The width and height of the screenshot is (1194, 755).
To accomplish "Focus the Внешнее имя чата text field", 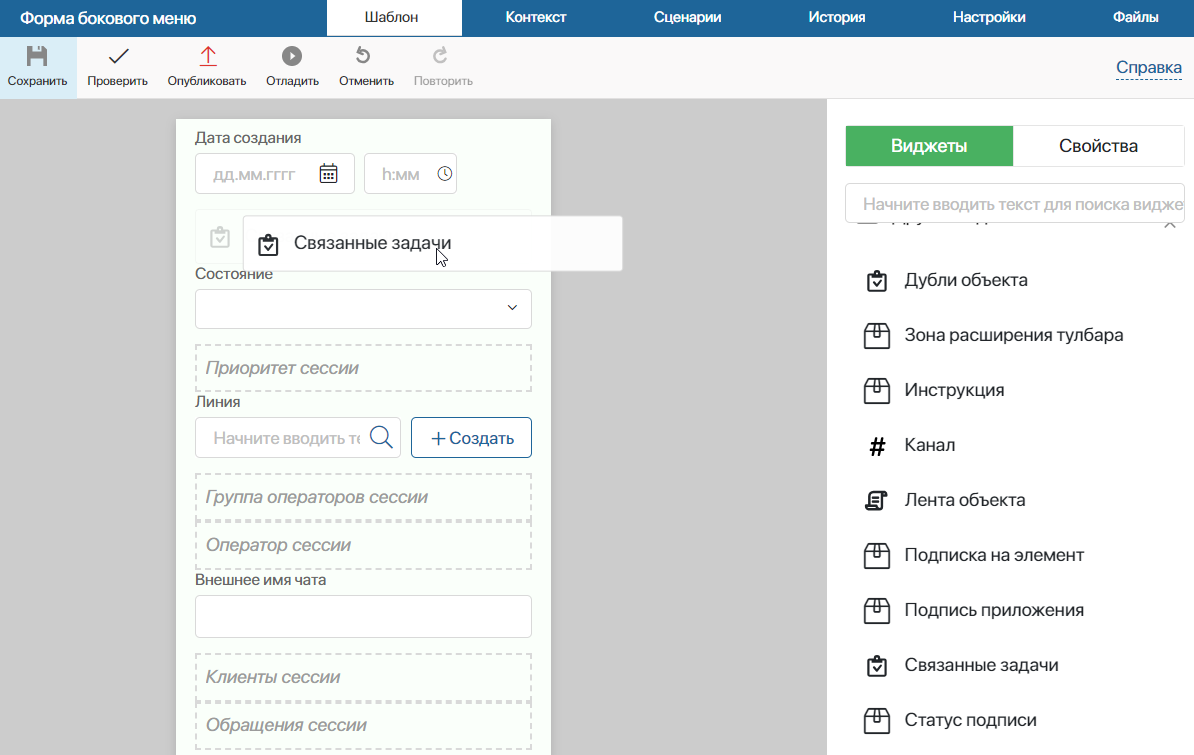I will click(363, 617).
